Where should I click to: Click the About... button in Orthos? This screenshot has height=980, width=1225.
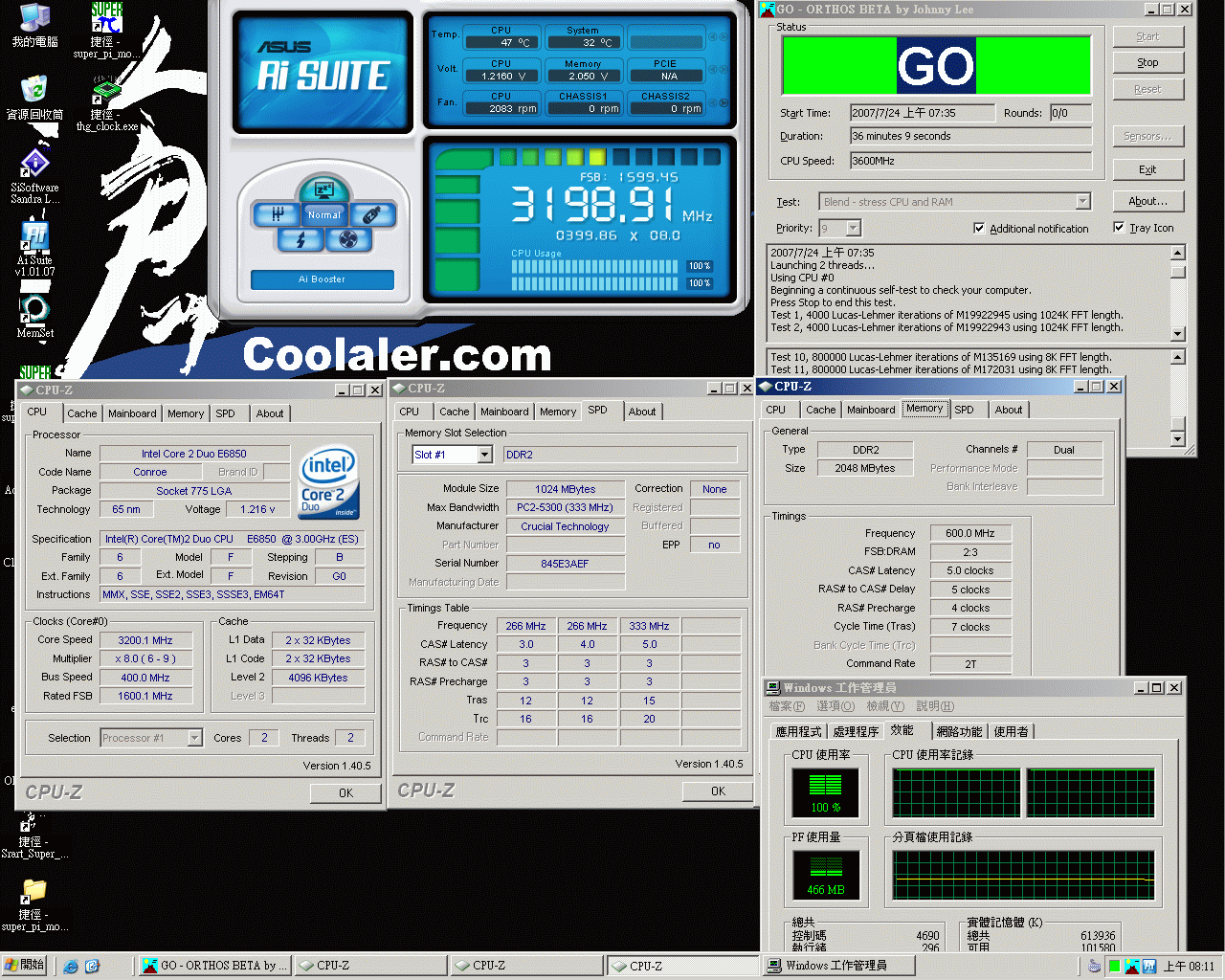pyautogui.click(x=1148, y=202)
